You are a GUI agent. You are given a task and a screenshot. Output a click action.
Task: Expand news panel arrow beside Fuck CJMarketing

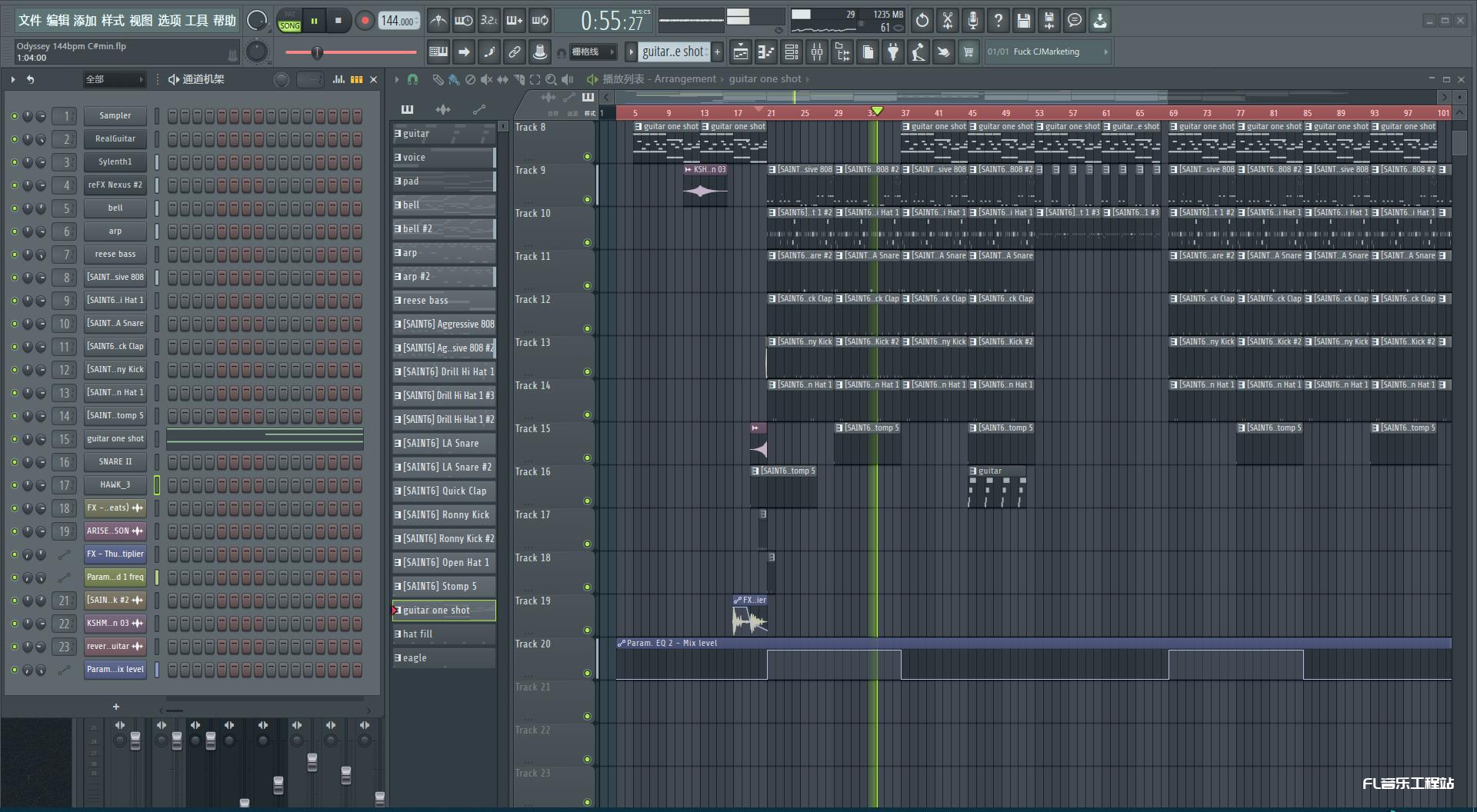click(1105, 52)
